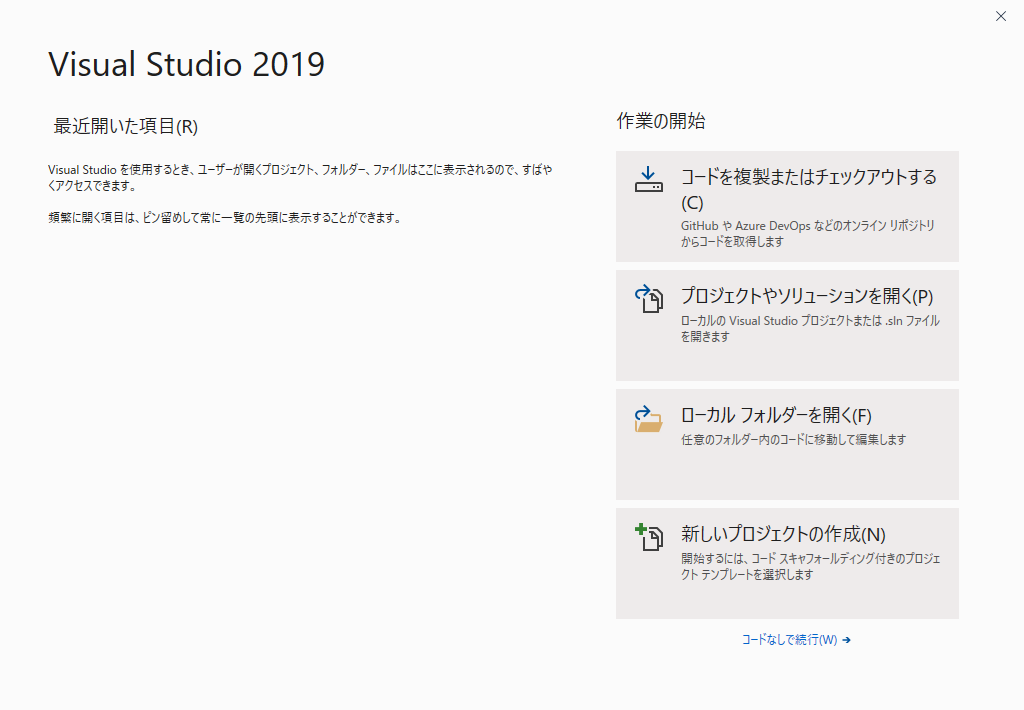Click the ローカルの Visual Studio プロジェクト description

coord(810,329)
